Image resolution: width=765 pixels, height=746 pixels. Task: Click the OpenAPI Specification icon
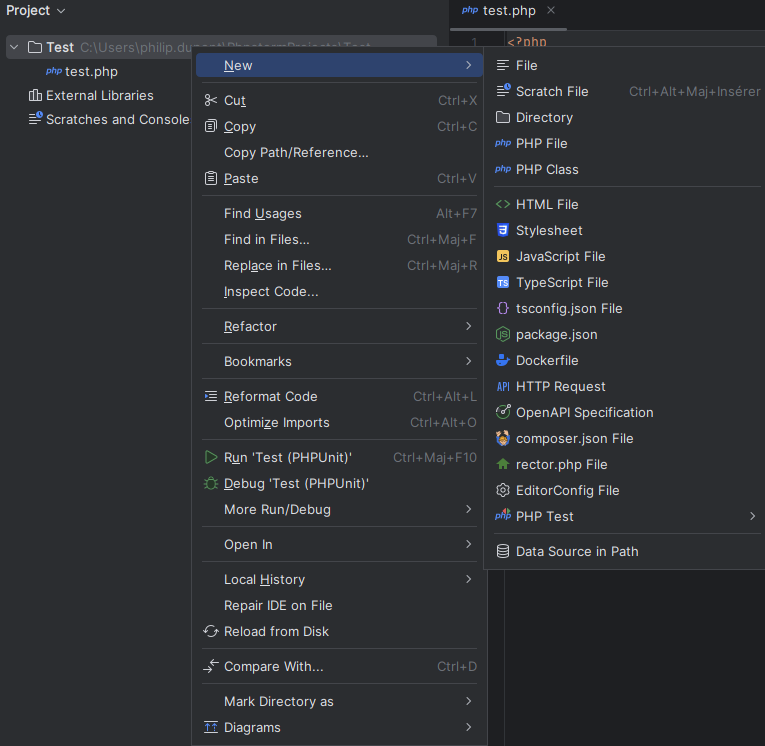coord(503,412)
